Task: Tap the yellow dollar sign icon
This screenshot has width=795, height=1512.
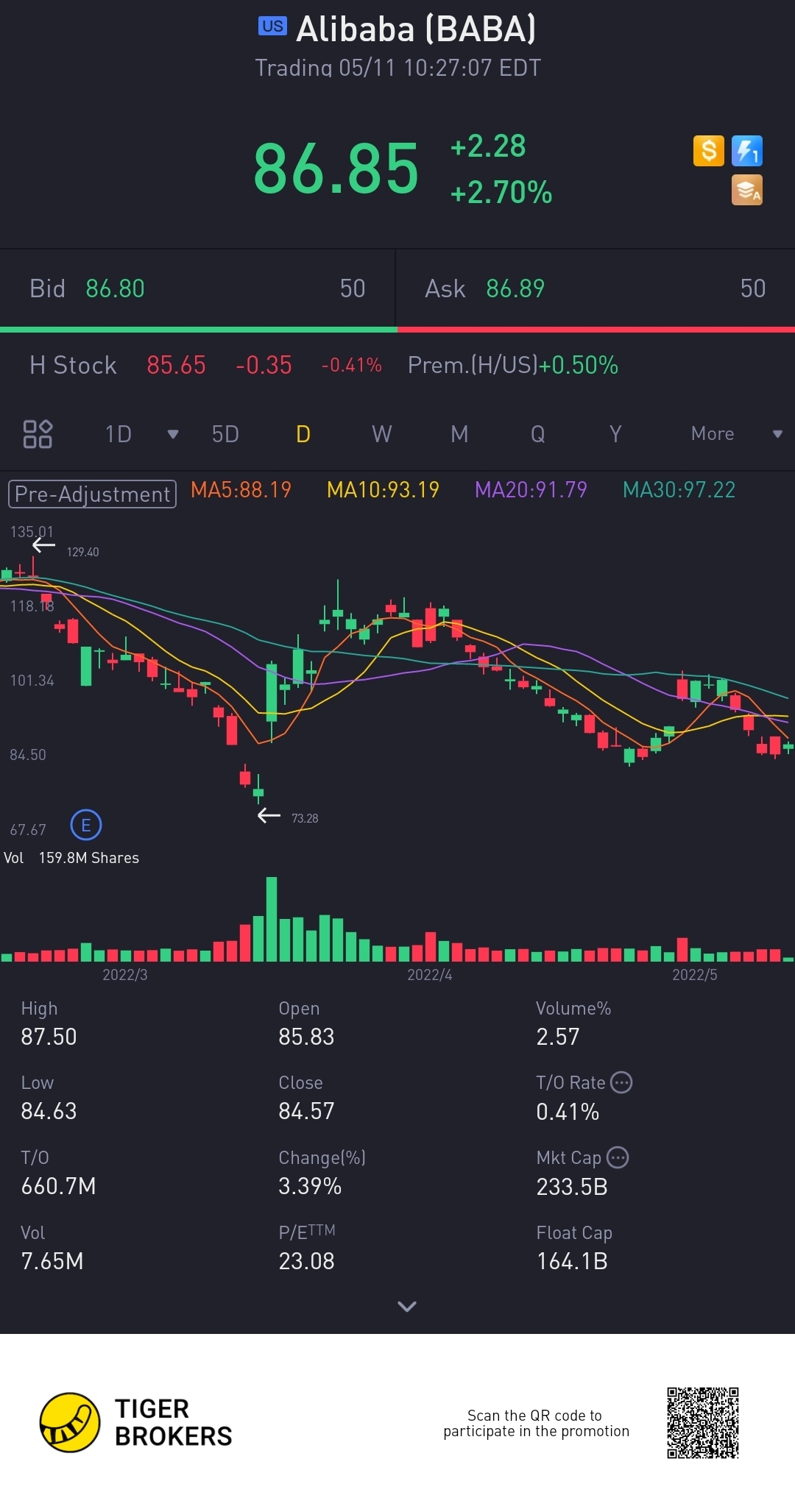Action: (708, 151)
